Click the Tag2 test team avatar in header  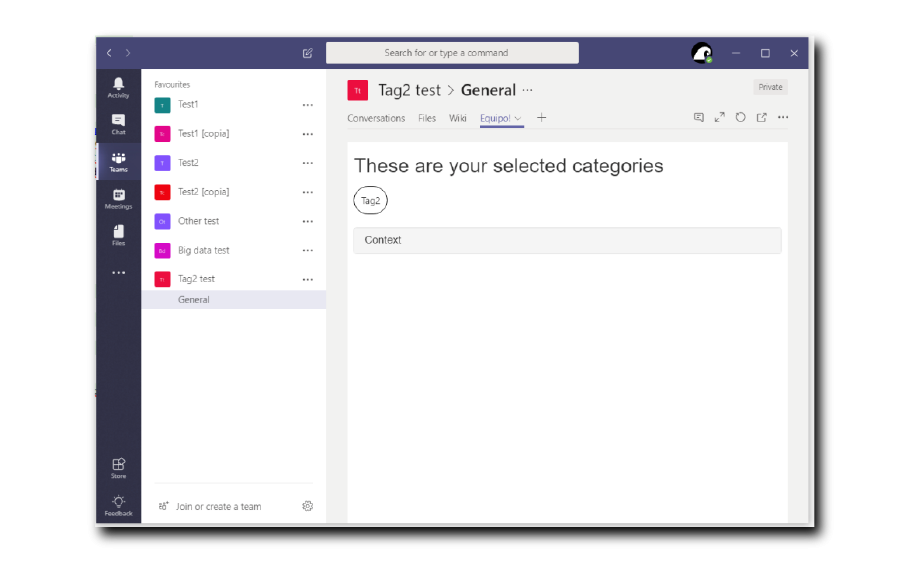pos(357,90)
